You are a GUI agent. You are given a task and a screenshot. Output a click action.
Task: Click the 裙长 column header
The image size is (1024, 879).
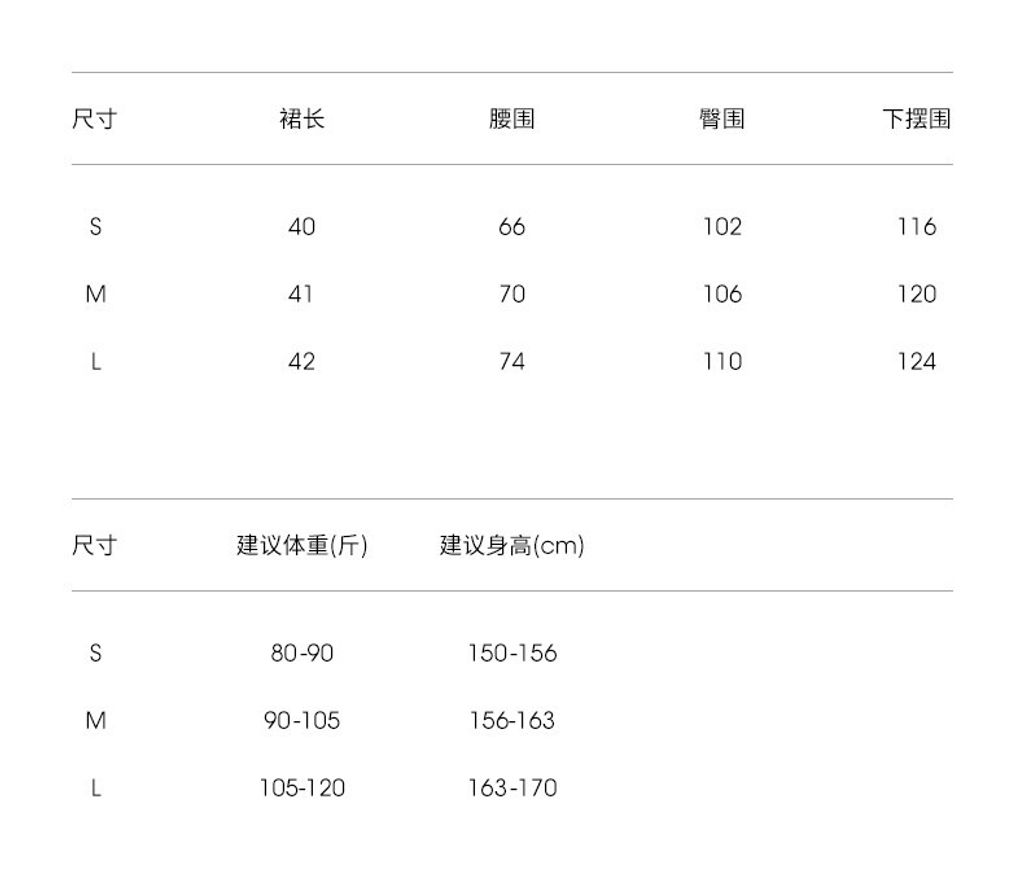[301, 119]
